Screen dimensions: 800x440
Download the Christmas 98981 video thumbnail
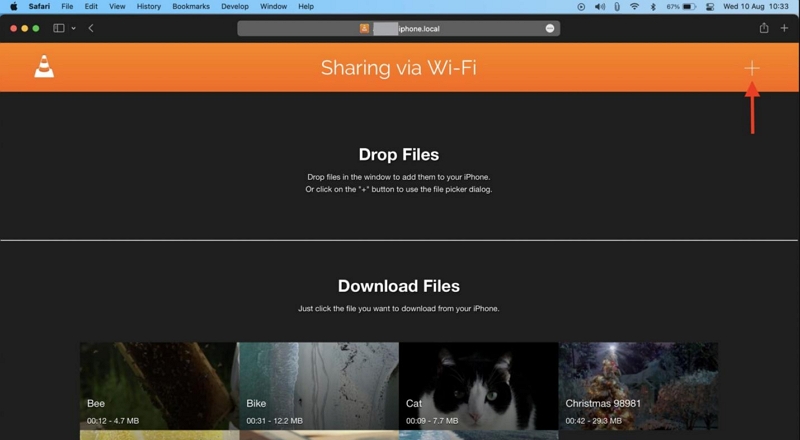[638, 386]
